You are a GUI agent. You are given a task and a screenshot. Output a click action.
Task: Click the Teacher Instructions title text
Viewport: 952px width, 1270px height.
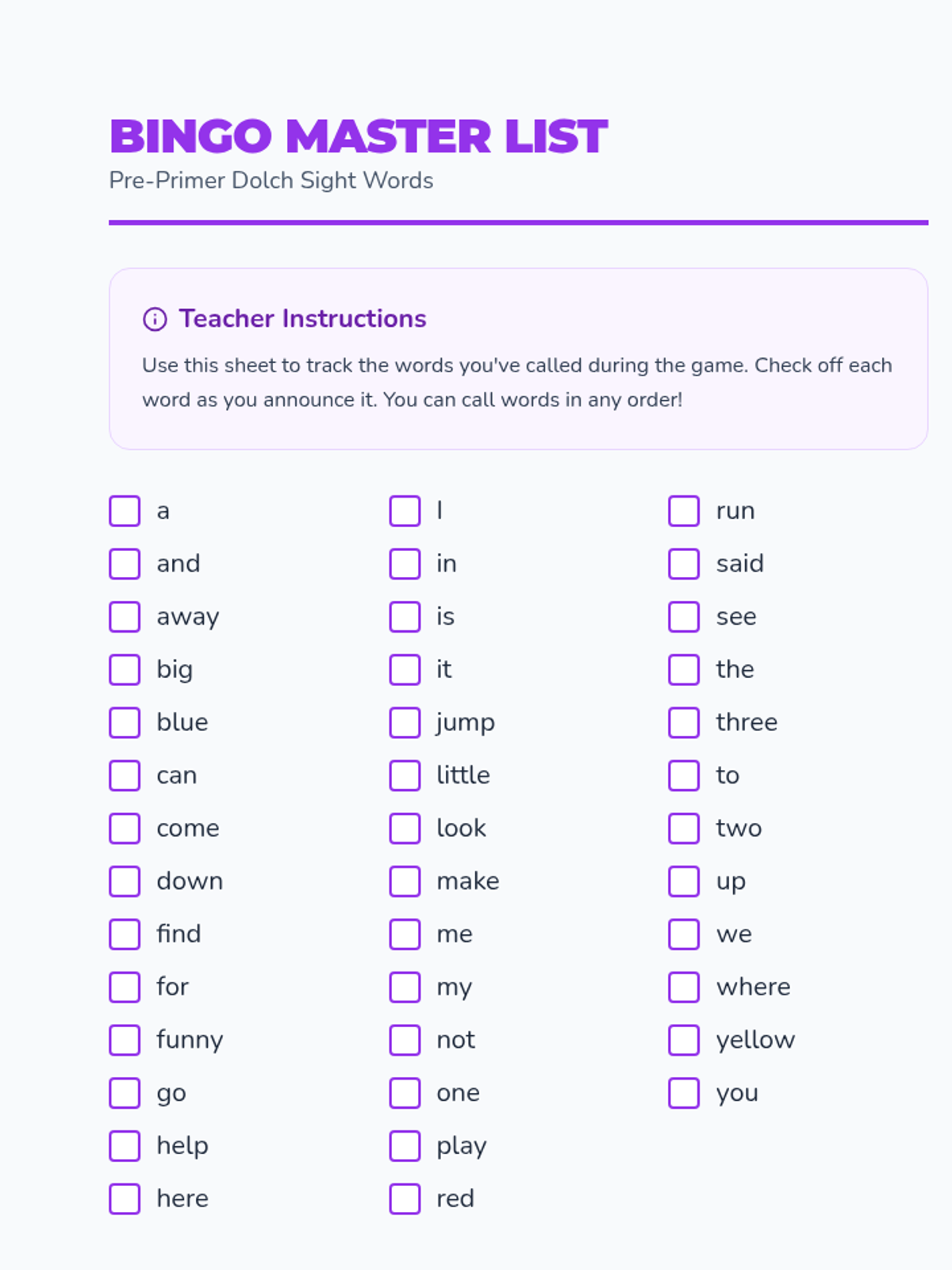point(302,318)
